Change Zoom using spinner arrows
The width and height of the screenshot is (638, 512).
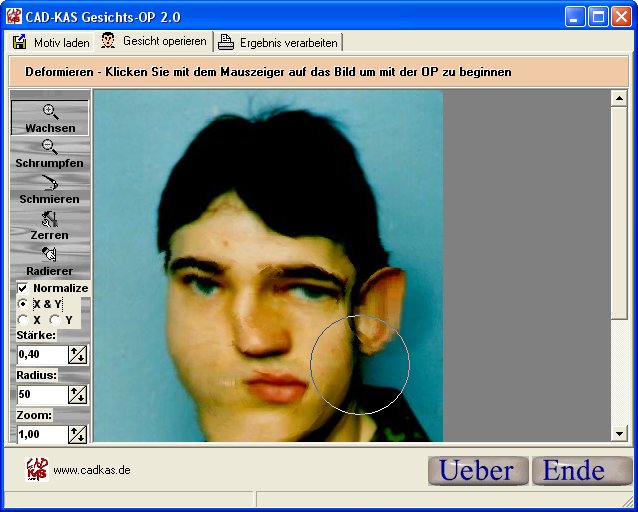click(x=77, y=434)
